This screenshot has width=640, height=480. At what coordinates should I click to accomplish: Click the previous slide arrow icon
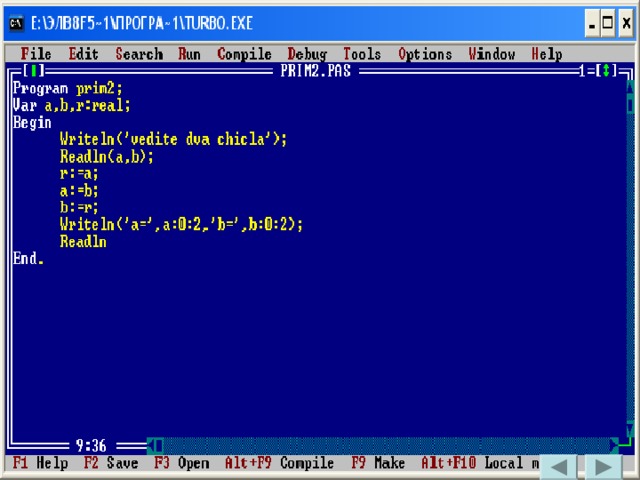(x=560, y=466)
